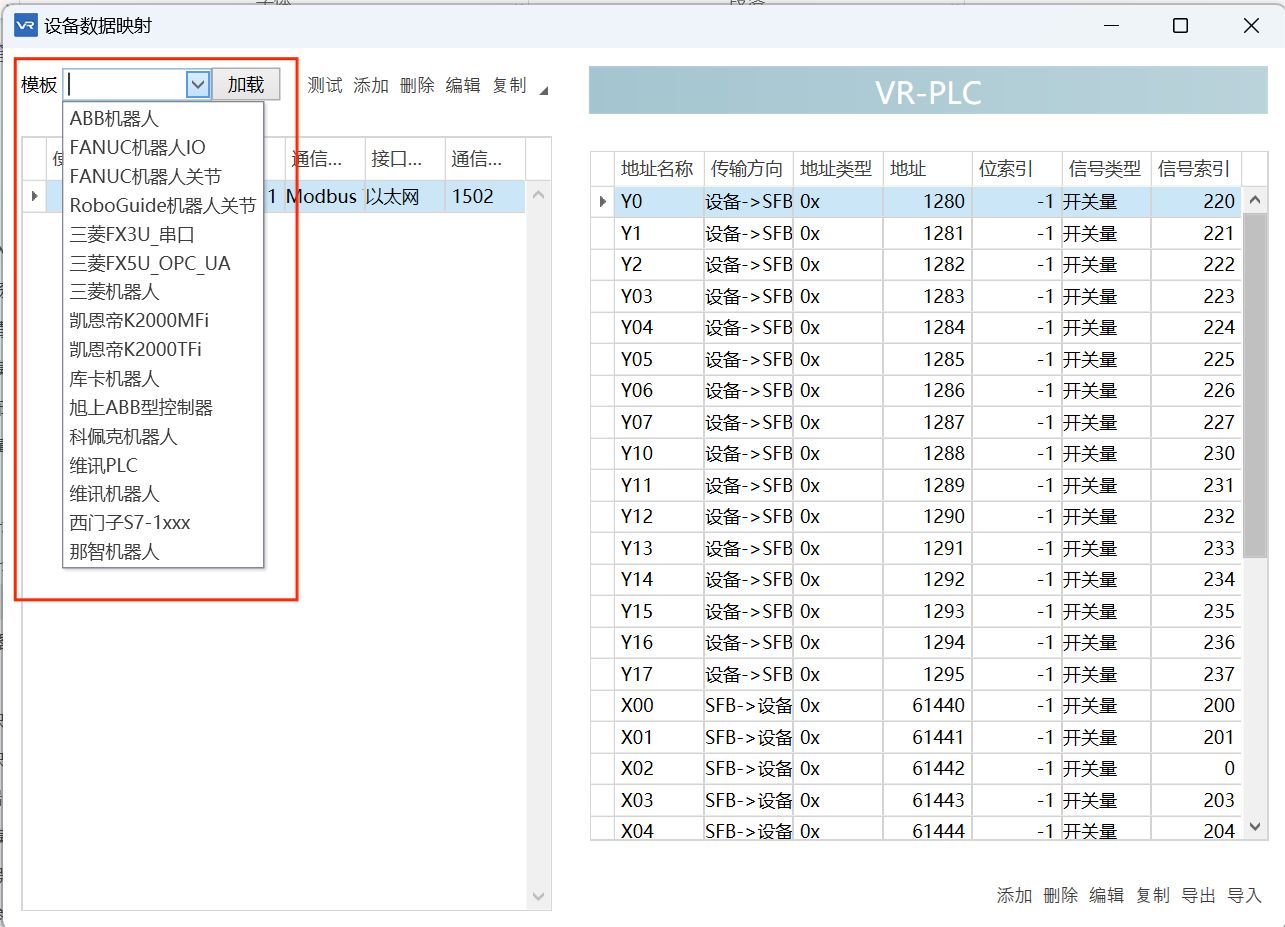Pick '西门子S7-1xxx' from the template list
1285x927 pixels.
[x=130, y=523]
